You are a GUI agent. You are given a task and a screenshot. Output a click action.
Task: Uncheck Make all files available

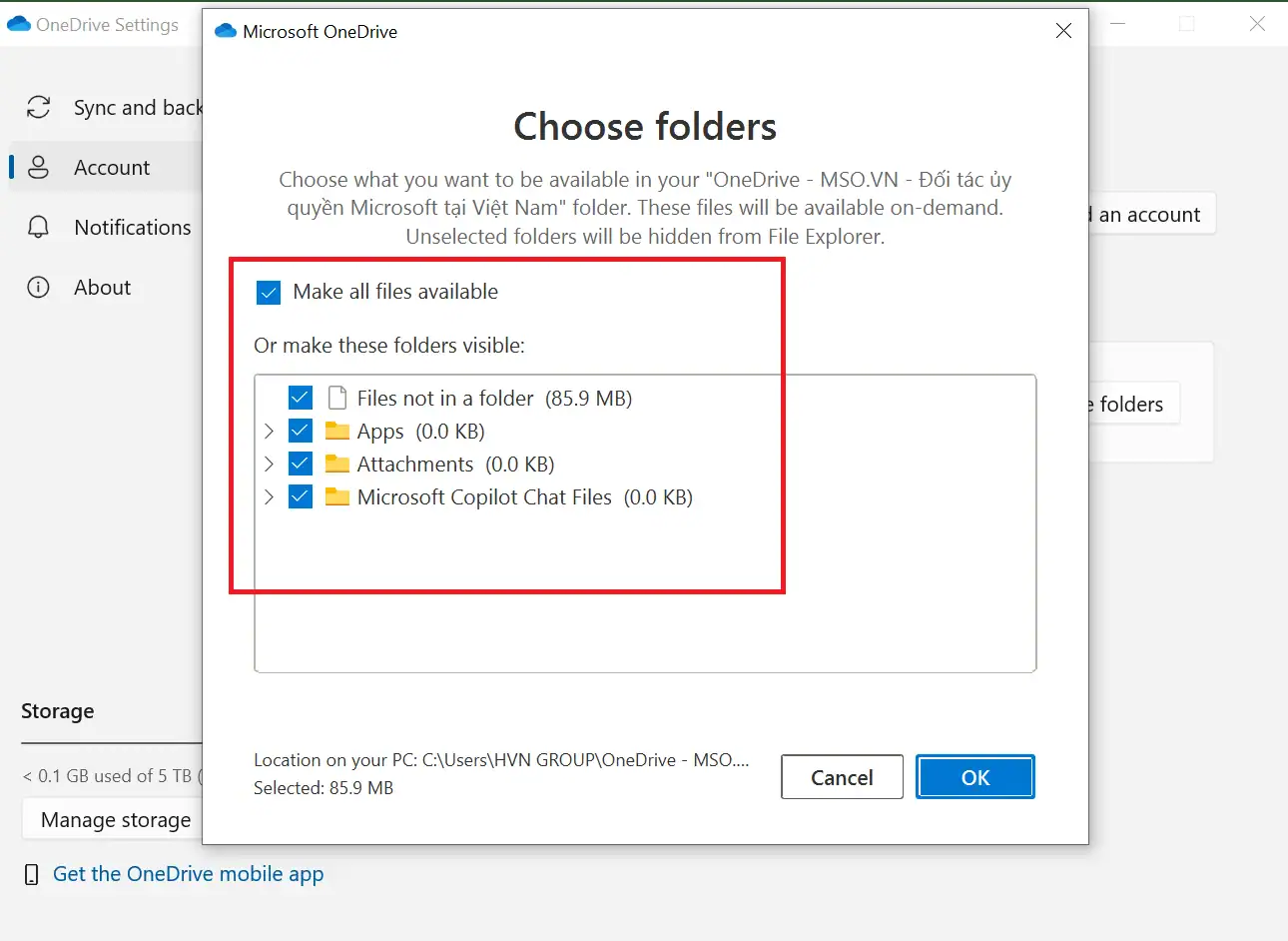tap(268, 292)
